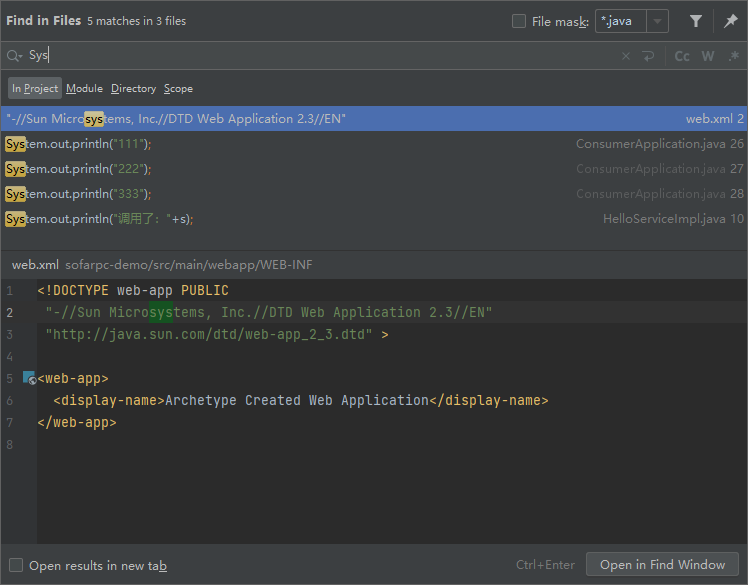Select the println("111") result row
This screenshot has width=748, height=585.
pos(374,144)
